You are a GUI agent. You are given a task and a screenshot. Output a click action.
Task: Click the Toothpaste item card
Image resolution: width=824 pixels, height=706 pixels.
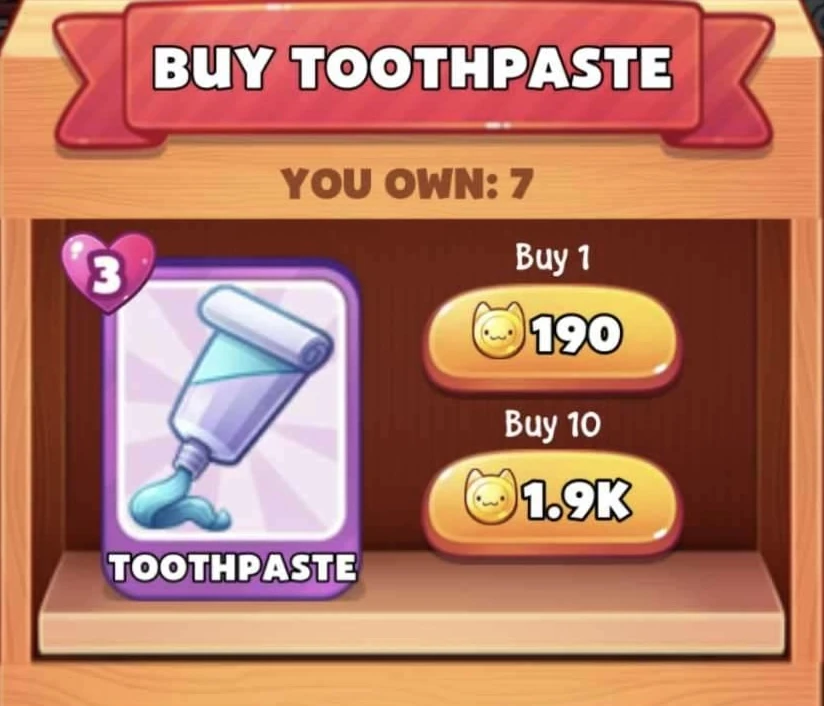click(231, 428)
